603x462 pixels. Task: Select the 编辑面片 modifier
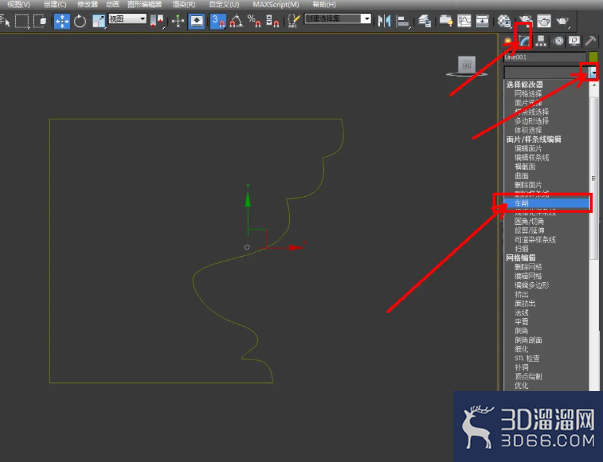(x=528, y=148)
